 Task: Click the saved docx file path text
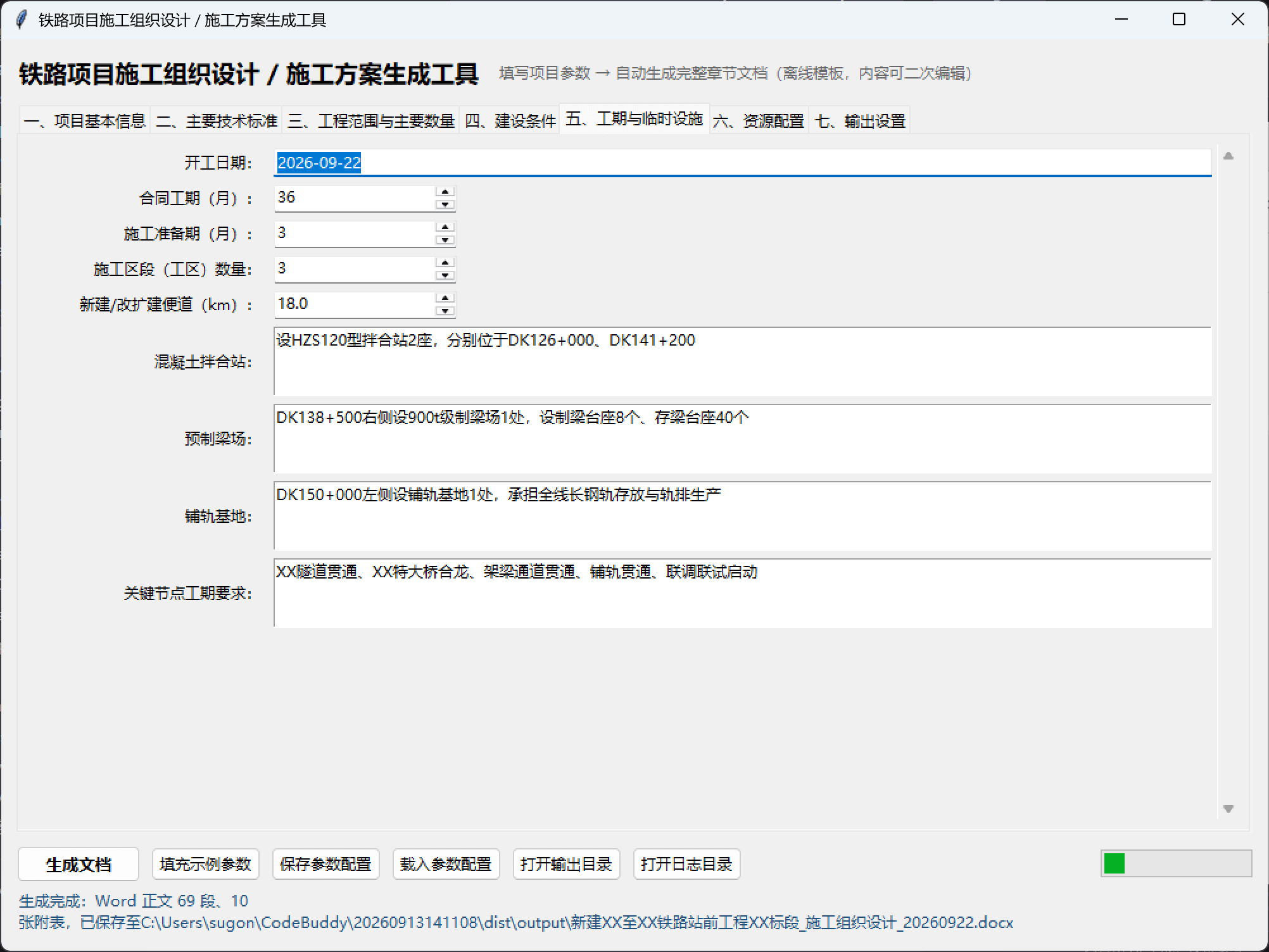[577, 922]
